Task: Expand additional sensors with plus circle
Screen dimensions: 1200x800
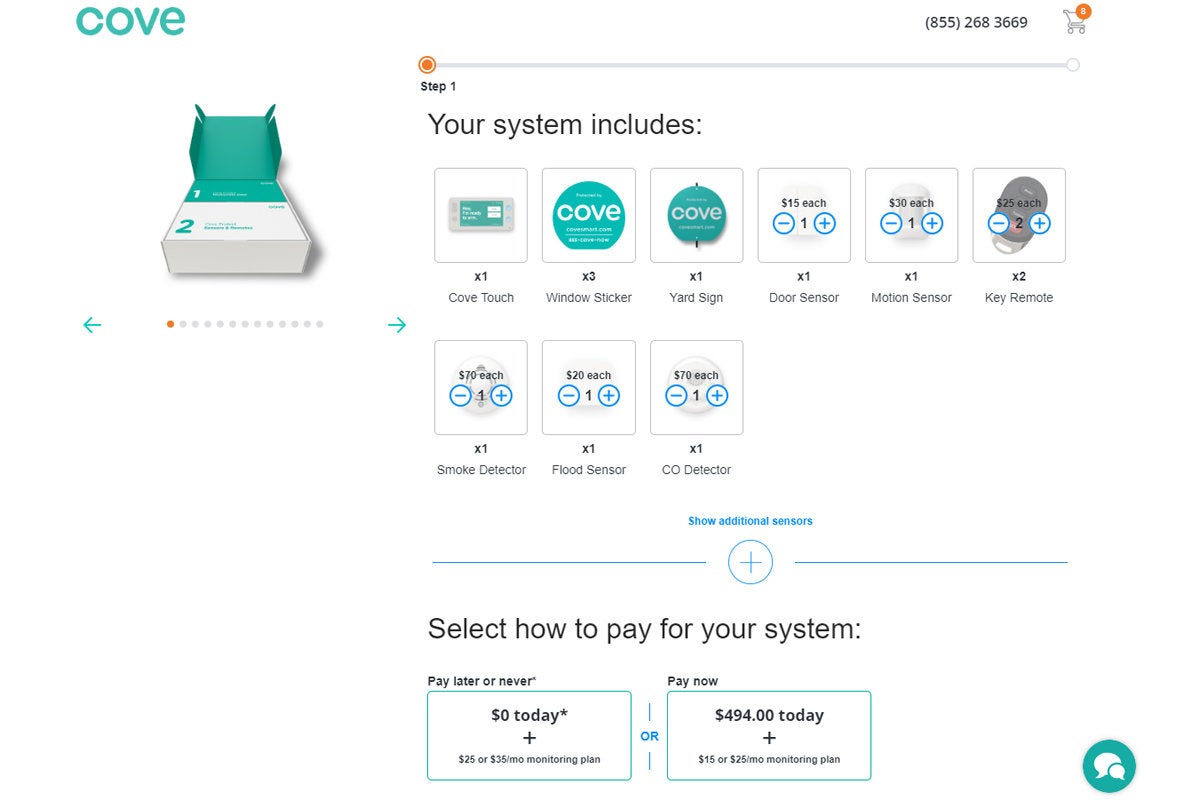Action: (x=750, y=562)
